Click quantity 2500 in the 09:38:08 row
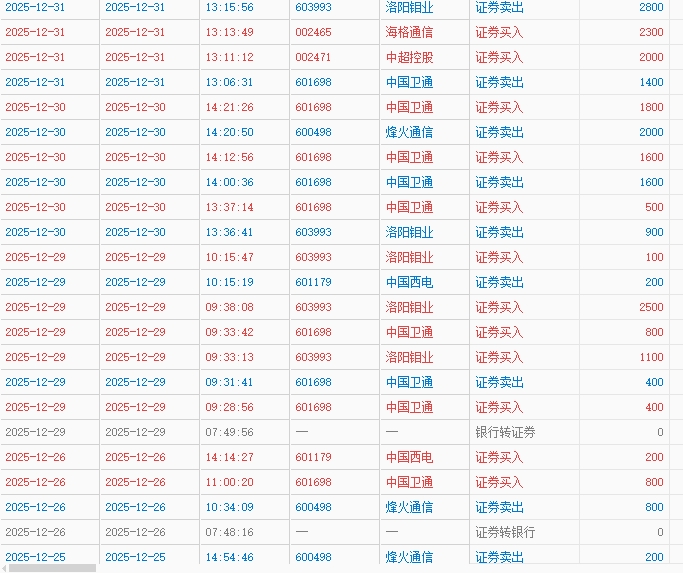This screenshot has width=683, height=573. click(x=651, y=307)
